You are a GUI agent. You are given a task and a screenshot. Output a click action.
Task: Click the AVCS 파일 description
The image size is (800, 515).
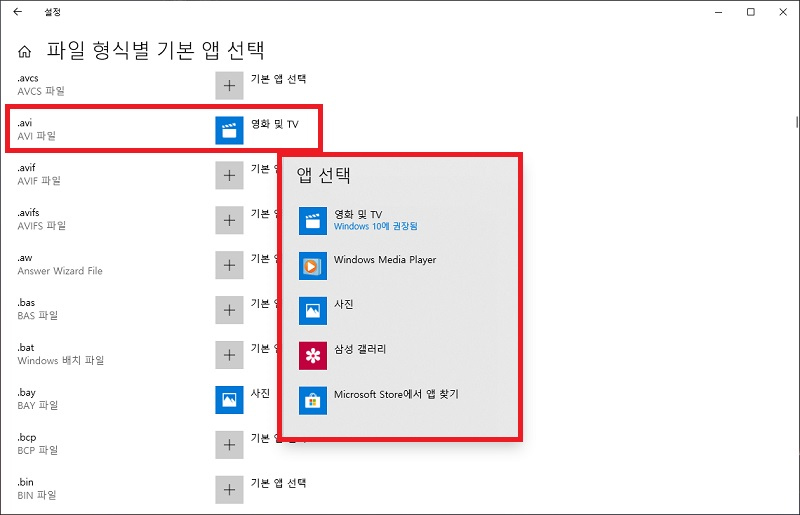(x=41, y=91)
